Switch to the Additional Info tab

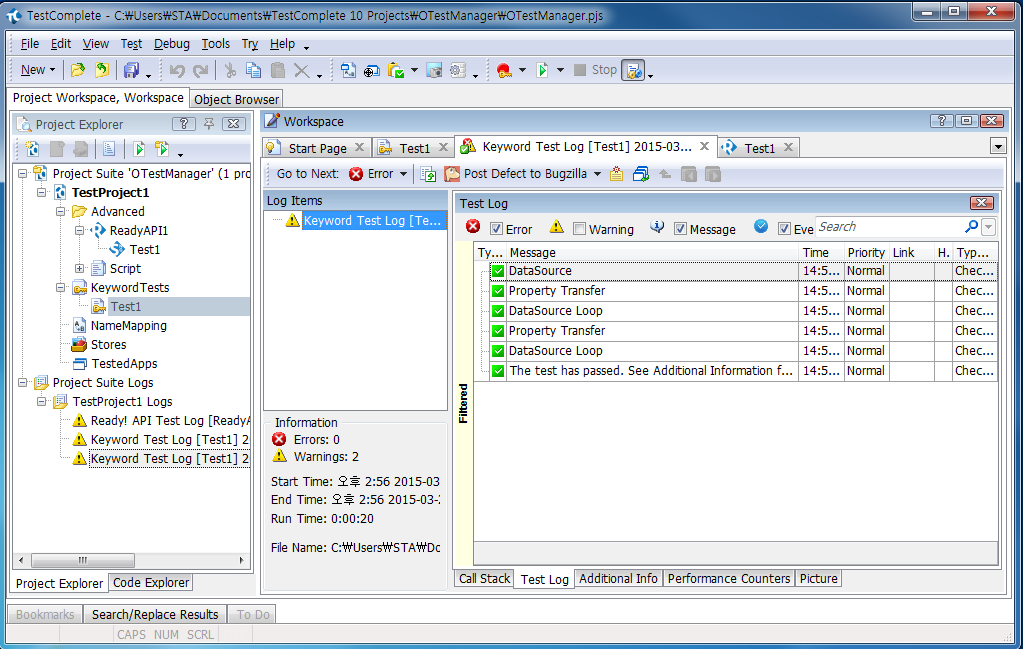pyautogui.click(x=618, y=578)
